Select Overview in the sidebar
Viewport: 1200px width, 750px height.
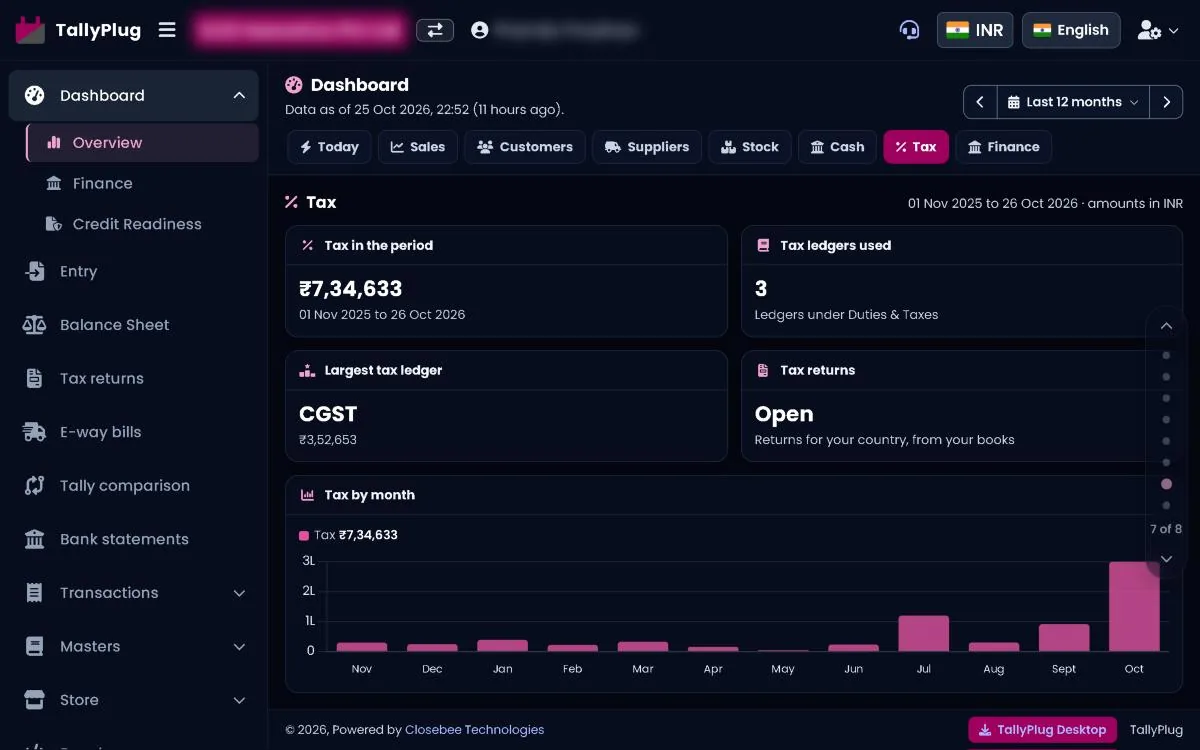[142, 143]
